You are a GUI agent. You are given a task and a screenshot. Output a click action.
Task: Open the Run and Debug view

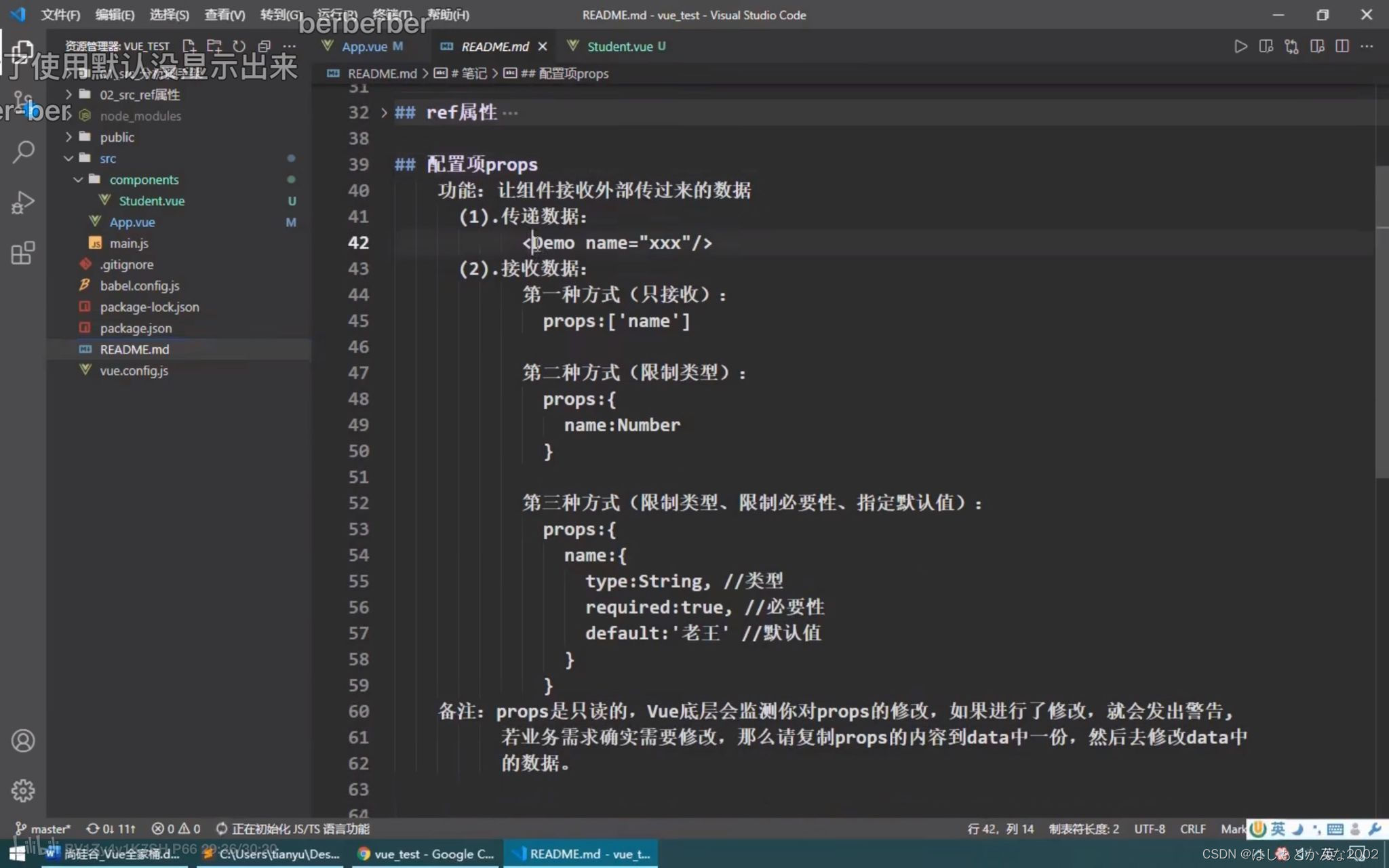23,203
